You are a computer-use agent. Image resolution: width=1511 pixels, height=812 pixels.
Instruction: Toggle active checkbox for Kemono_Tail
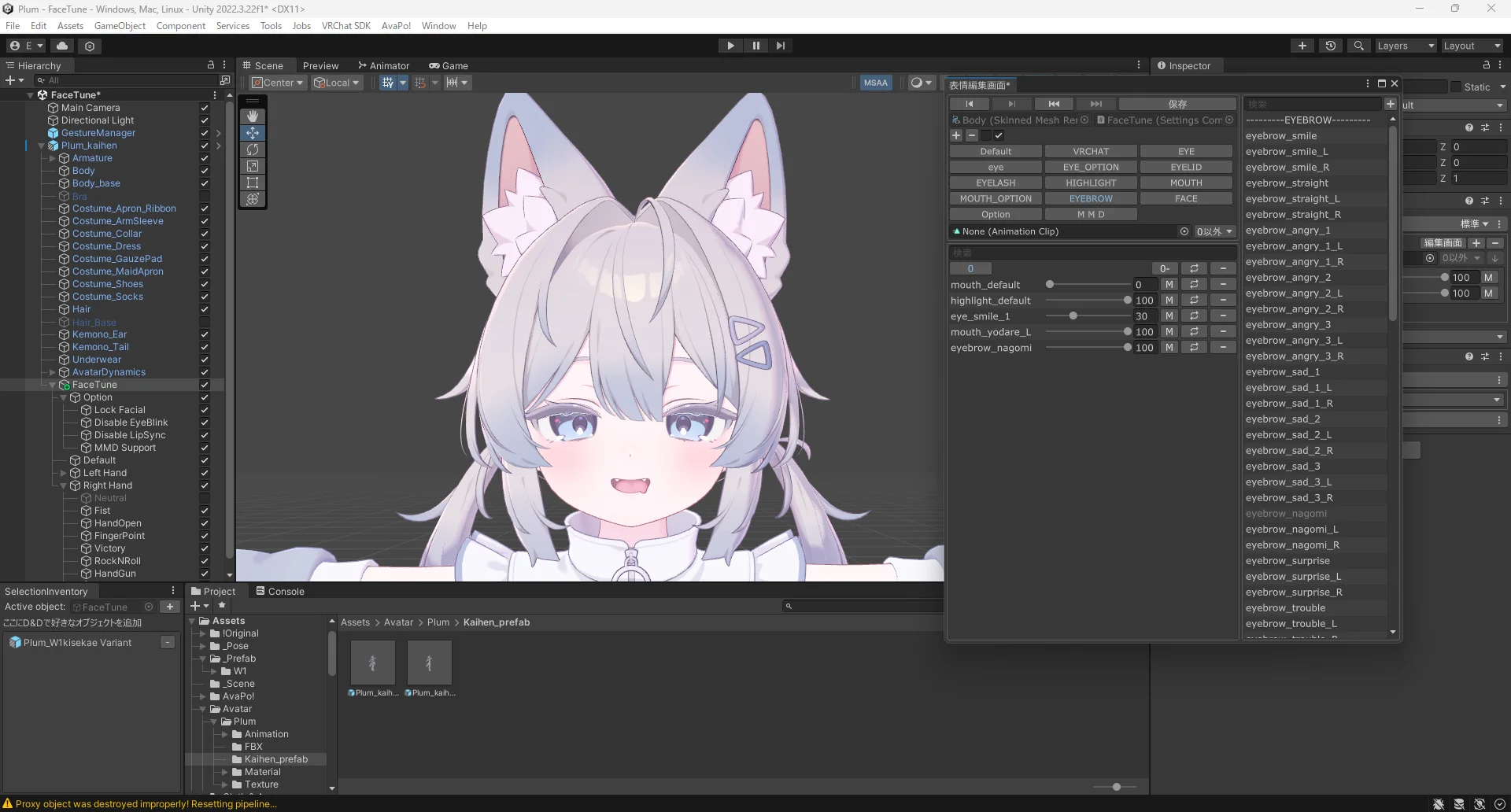tap(205, 347)
